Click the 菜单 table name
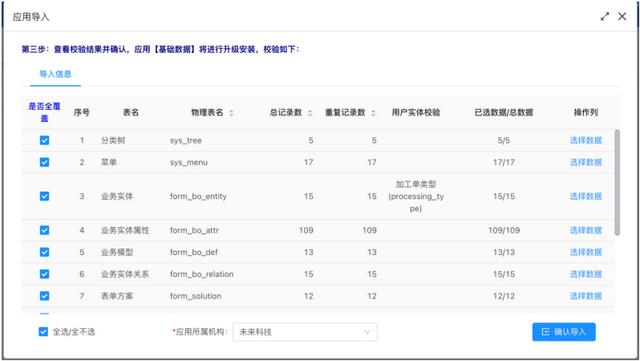Image resolution: width=640 pixels, height=361 pixels. click(x=109, y=162)
